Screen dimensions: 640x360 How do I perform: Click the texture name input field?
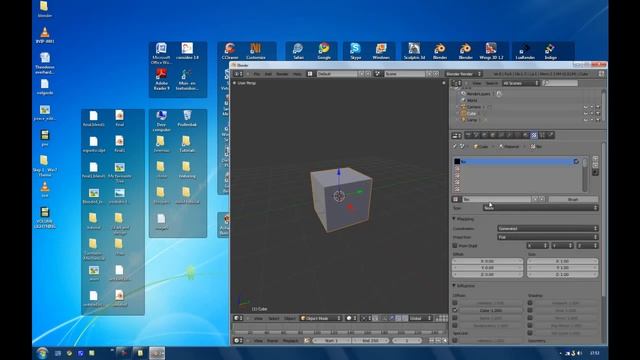[x=496, y=199]
